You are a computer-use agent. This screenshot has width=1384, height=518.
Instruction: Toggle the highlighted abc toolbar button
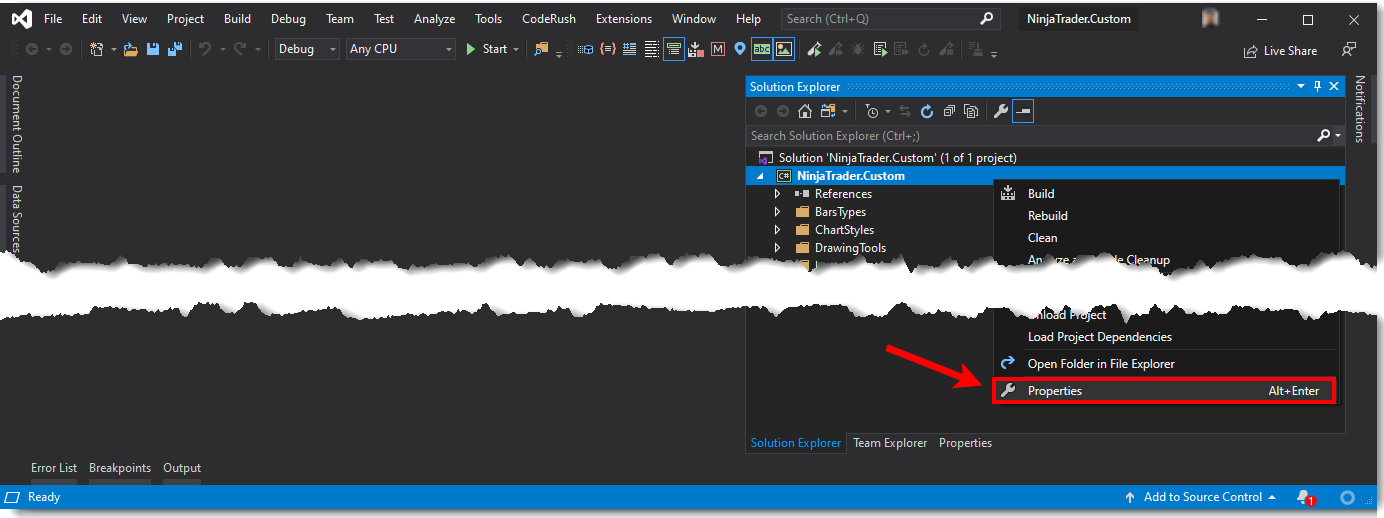coord(762,49)
